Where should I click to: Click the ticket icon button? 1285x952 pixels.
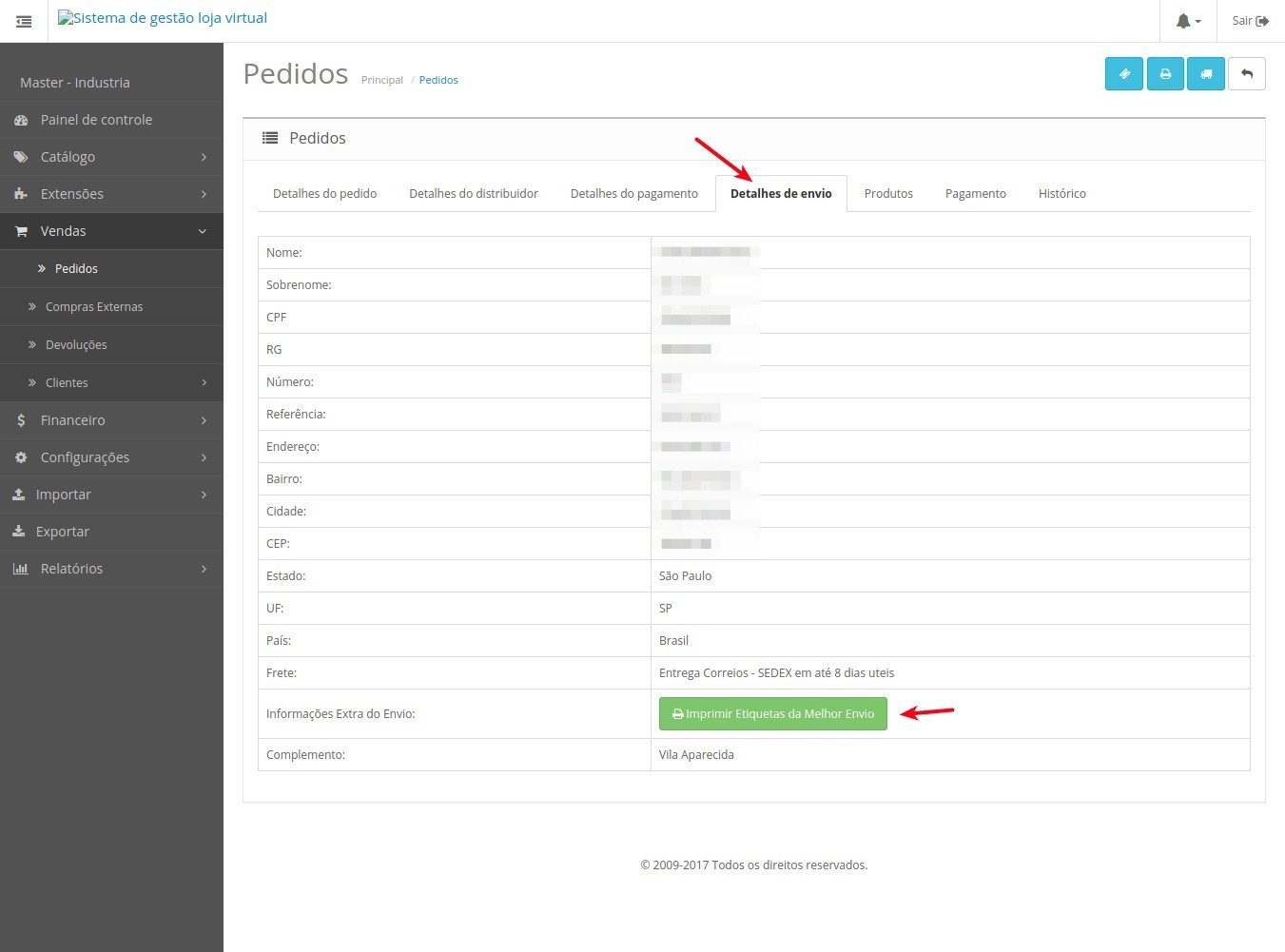1123,74
